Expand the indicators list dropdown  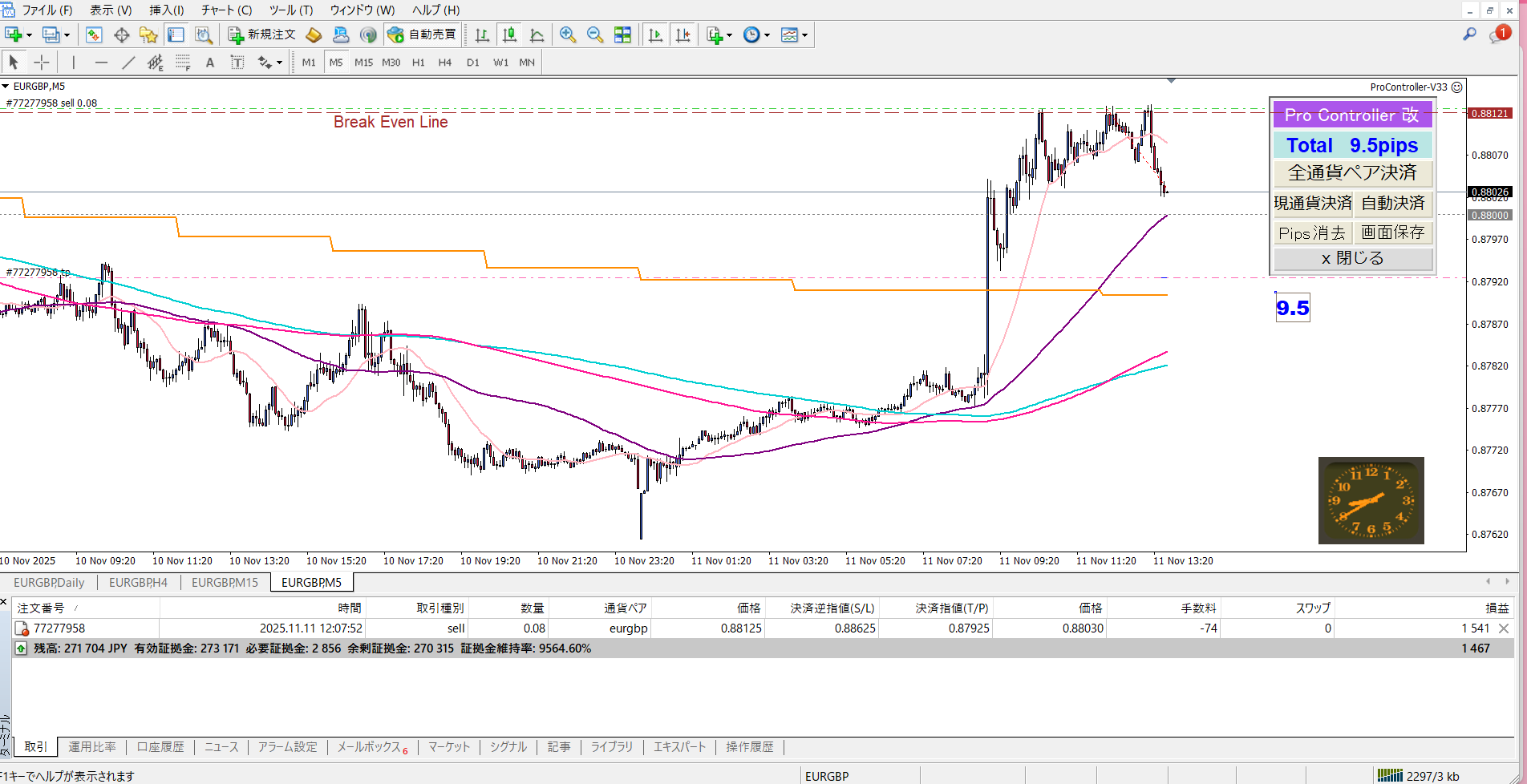(729, 34)
